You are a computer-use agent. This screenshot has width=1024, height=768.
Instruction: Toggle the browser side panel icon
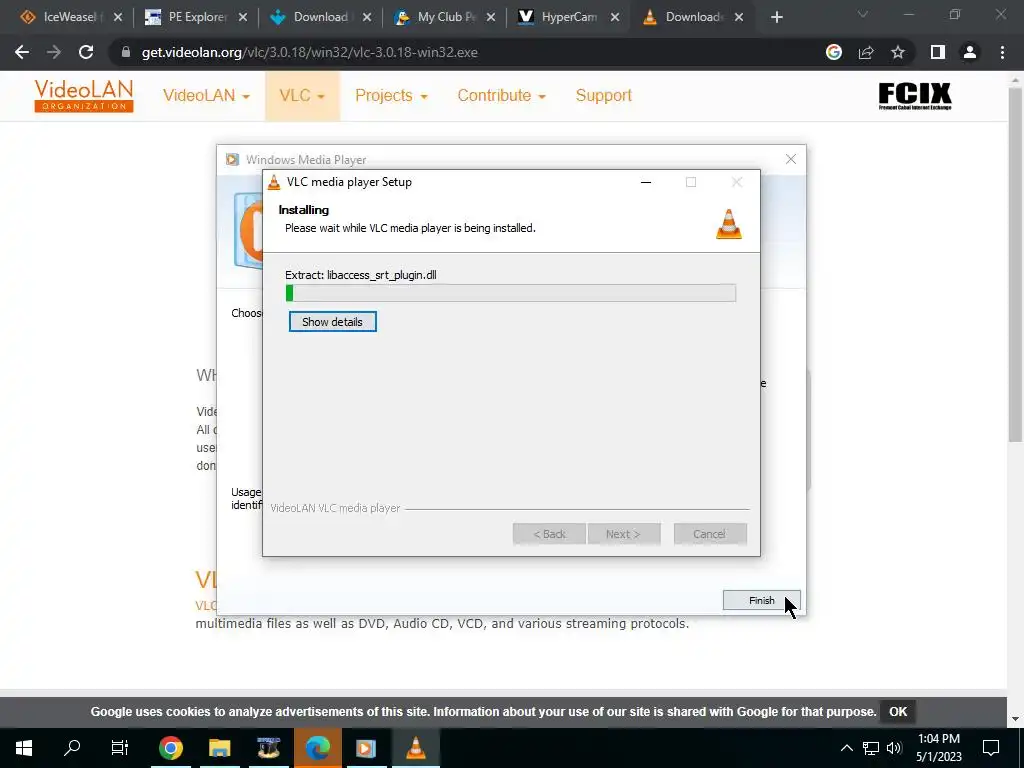938,52
